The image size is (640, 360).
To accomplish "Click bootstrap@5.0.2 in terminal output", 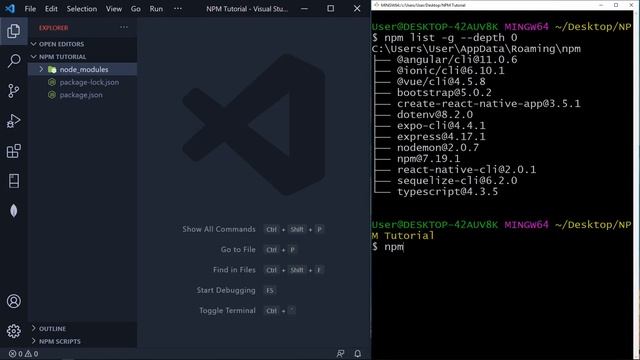I will click(444, 93).
